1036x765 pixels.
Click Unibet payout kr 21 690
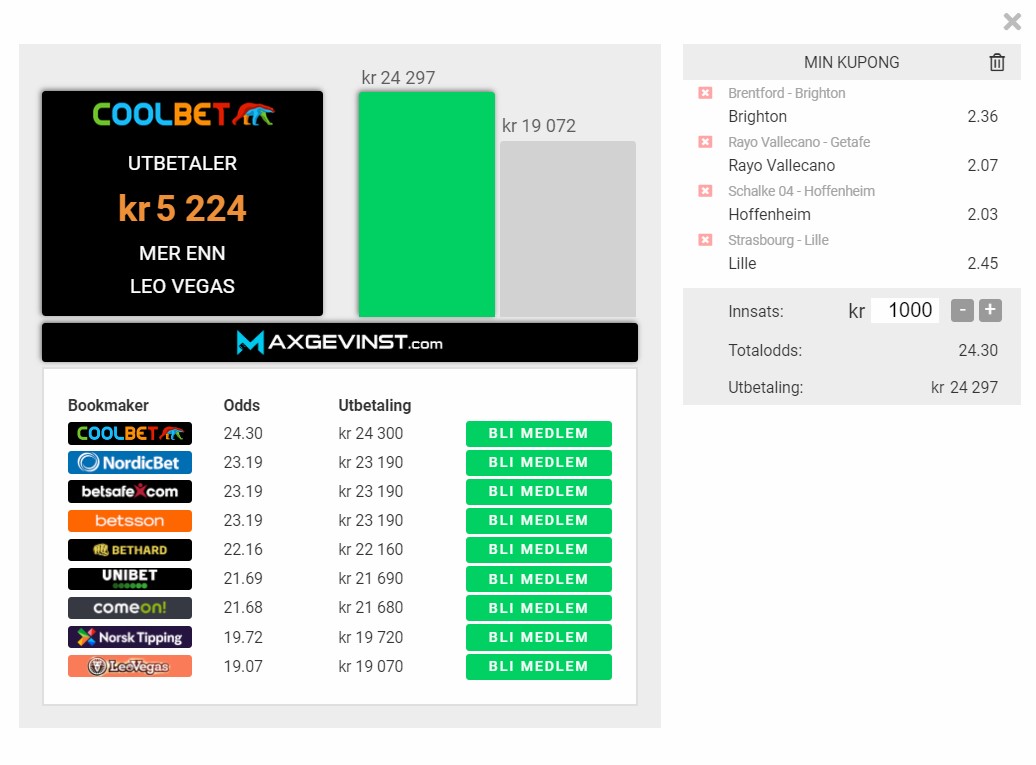coord(371,579)
